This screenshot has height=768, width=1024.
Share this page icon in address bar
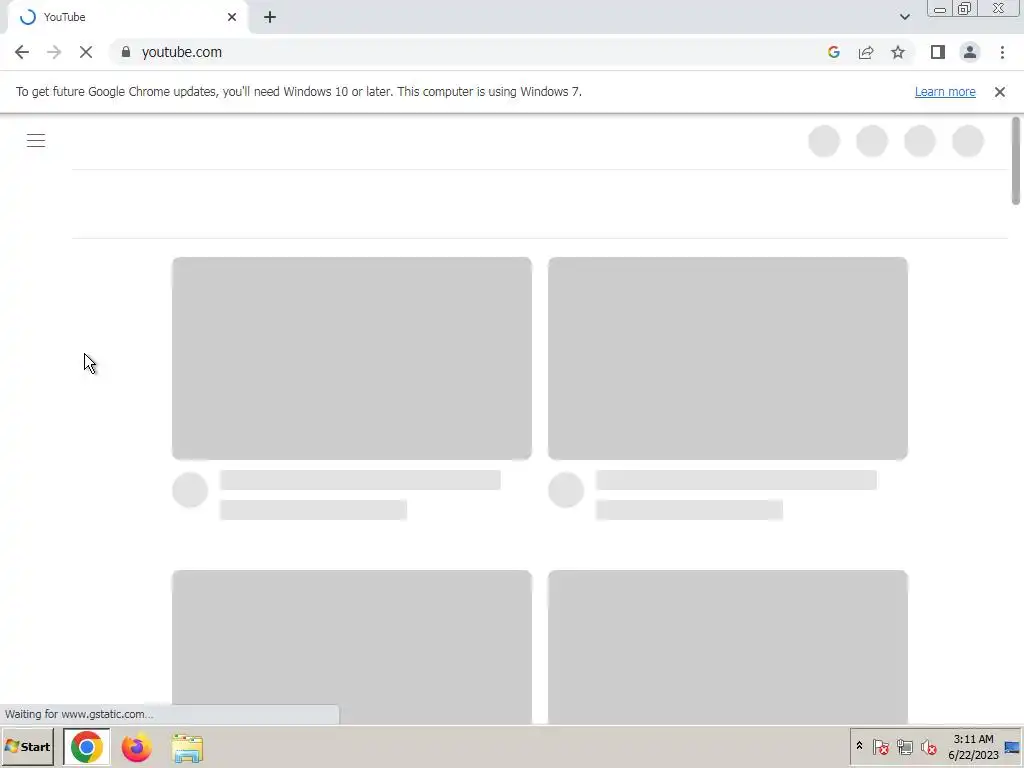(x=866, y=52)
